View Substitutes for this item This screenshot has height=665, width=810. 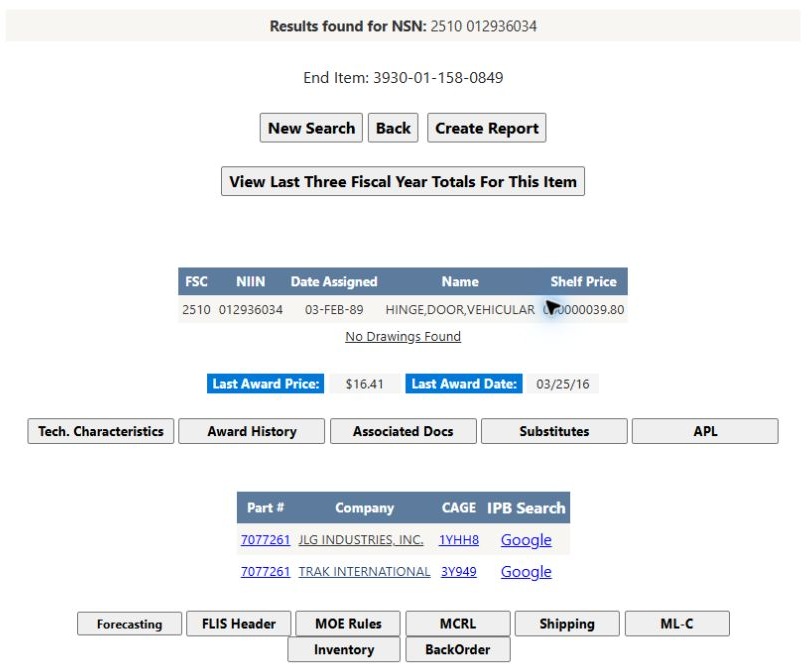(x=554, y=431)
